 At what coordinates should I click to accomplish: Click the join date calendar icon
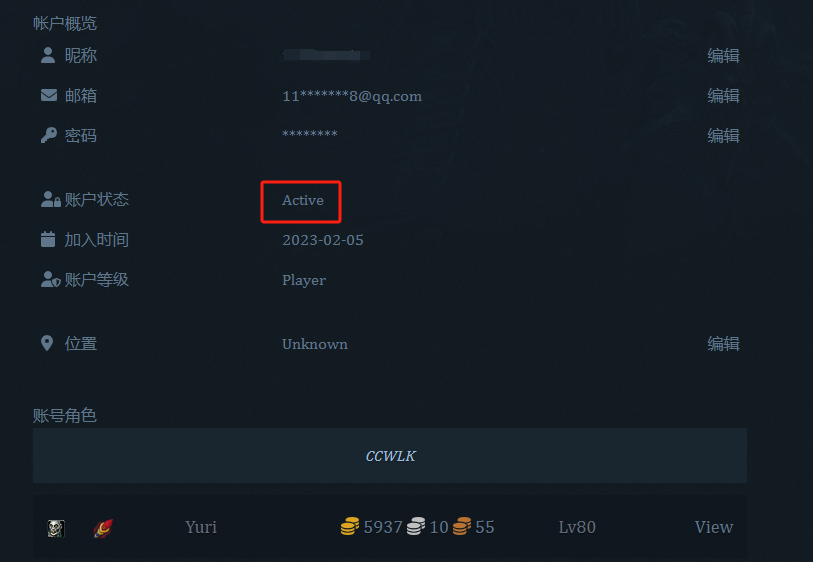click(x=48, y=240)
